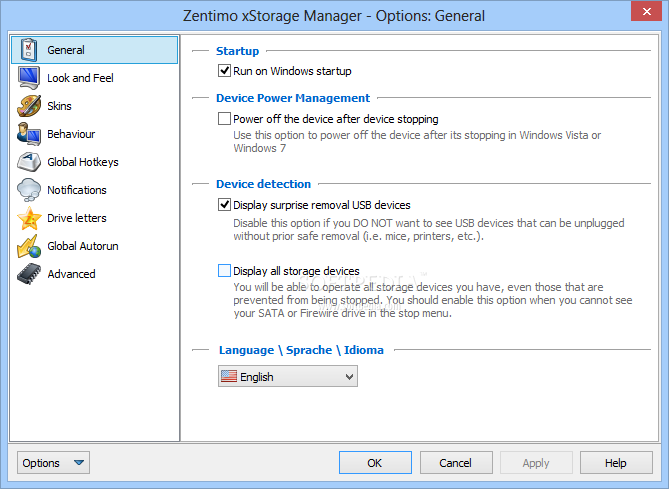Click the window title text
This screenshot has height=489, width=669.
[334, 16]
